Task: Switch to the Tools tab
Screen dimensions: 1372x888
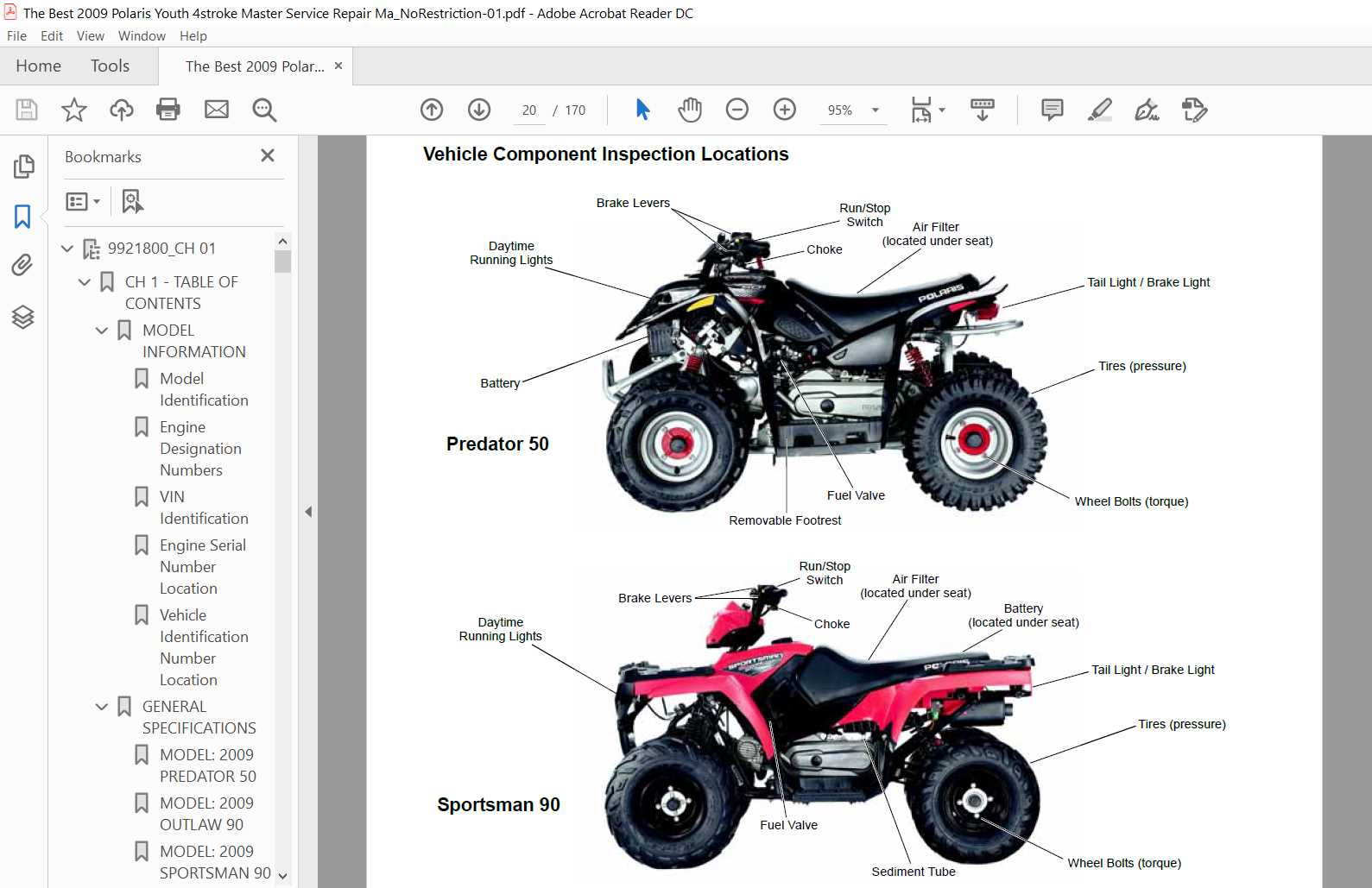Action: [110, 66]
